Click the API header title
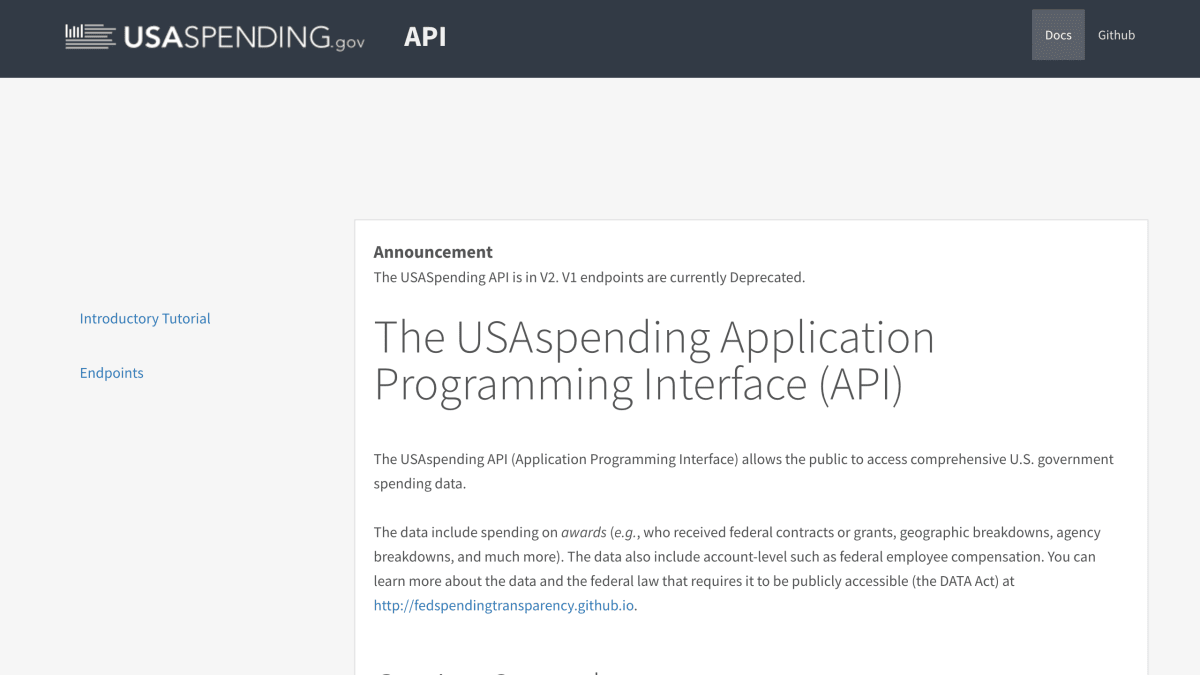 [x=425, y=37]
